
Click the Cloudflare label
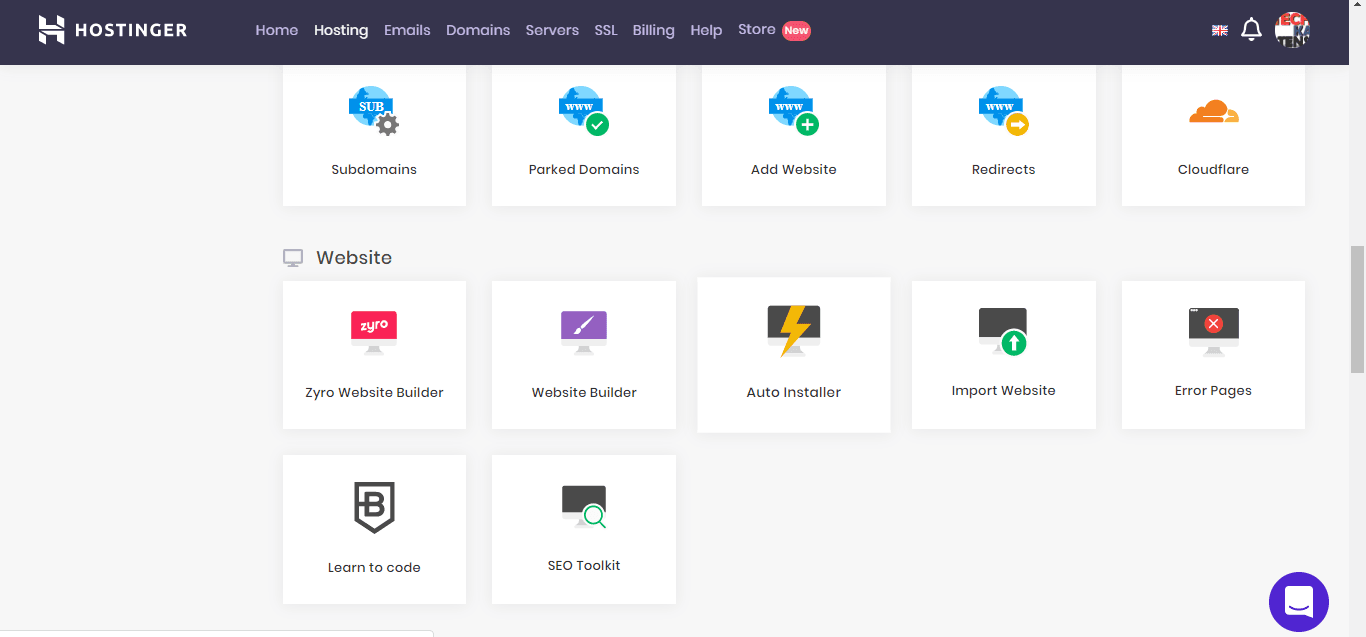pos(1214,169)
